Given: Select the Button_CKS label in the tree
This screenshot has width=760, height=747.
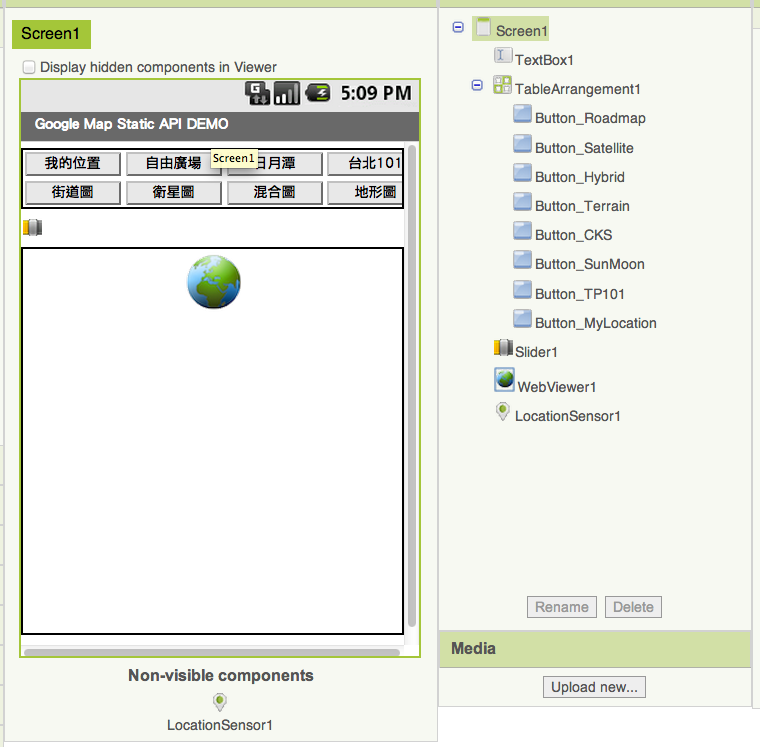Looking at the screenshot, I should [x=573, y=235].
